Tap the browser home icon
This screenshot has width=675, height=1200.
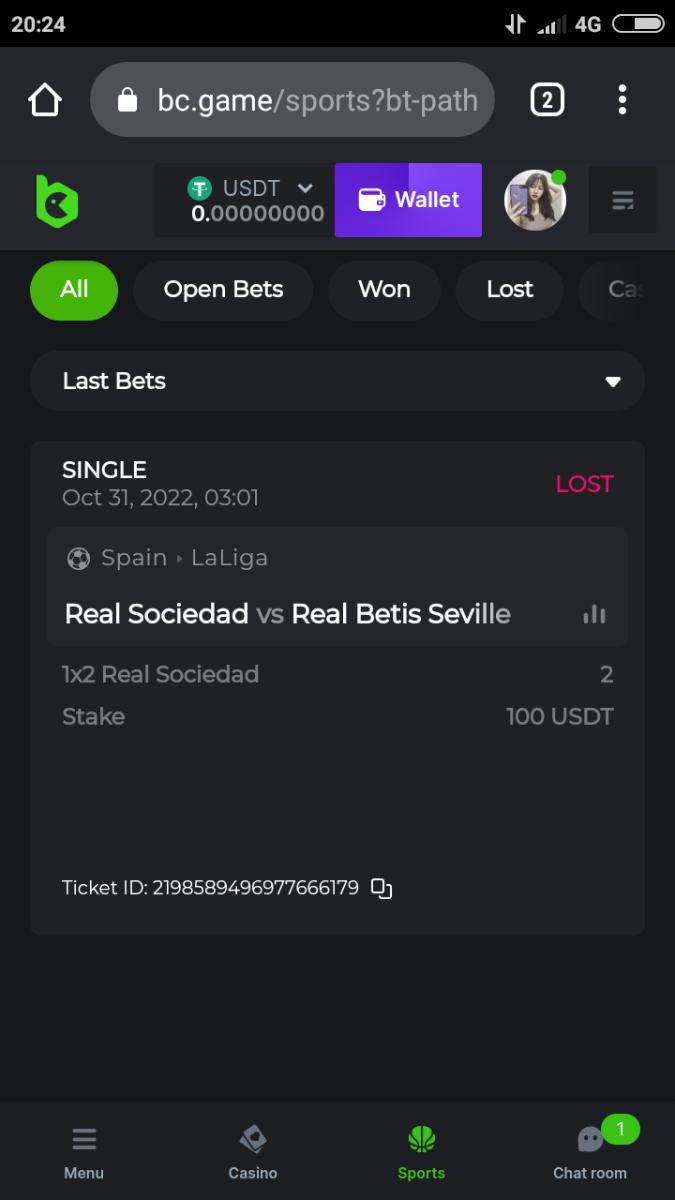click(x=45, y=100)
